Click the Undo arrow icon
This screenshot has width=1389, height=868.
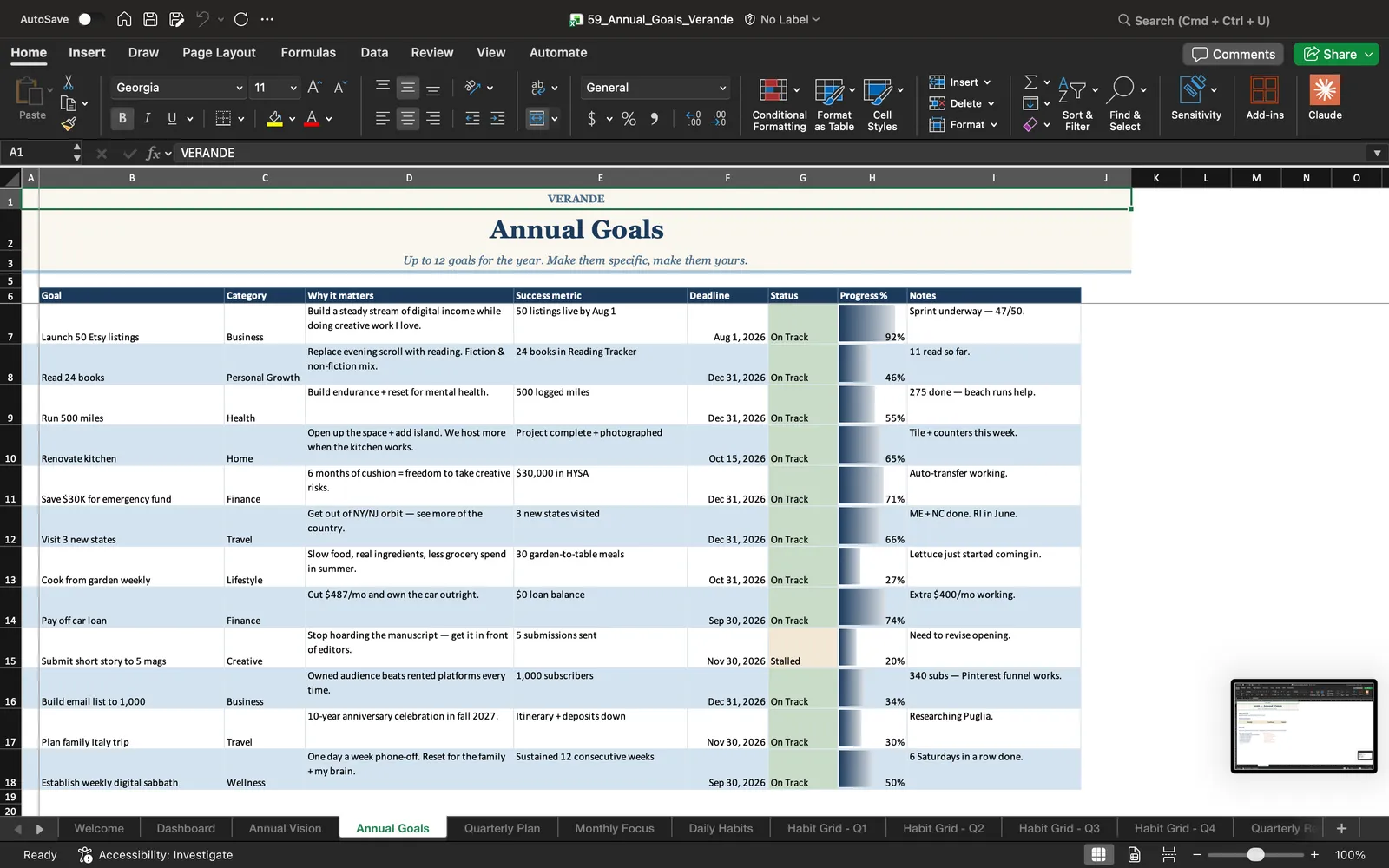pos(202,19)
